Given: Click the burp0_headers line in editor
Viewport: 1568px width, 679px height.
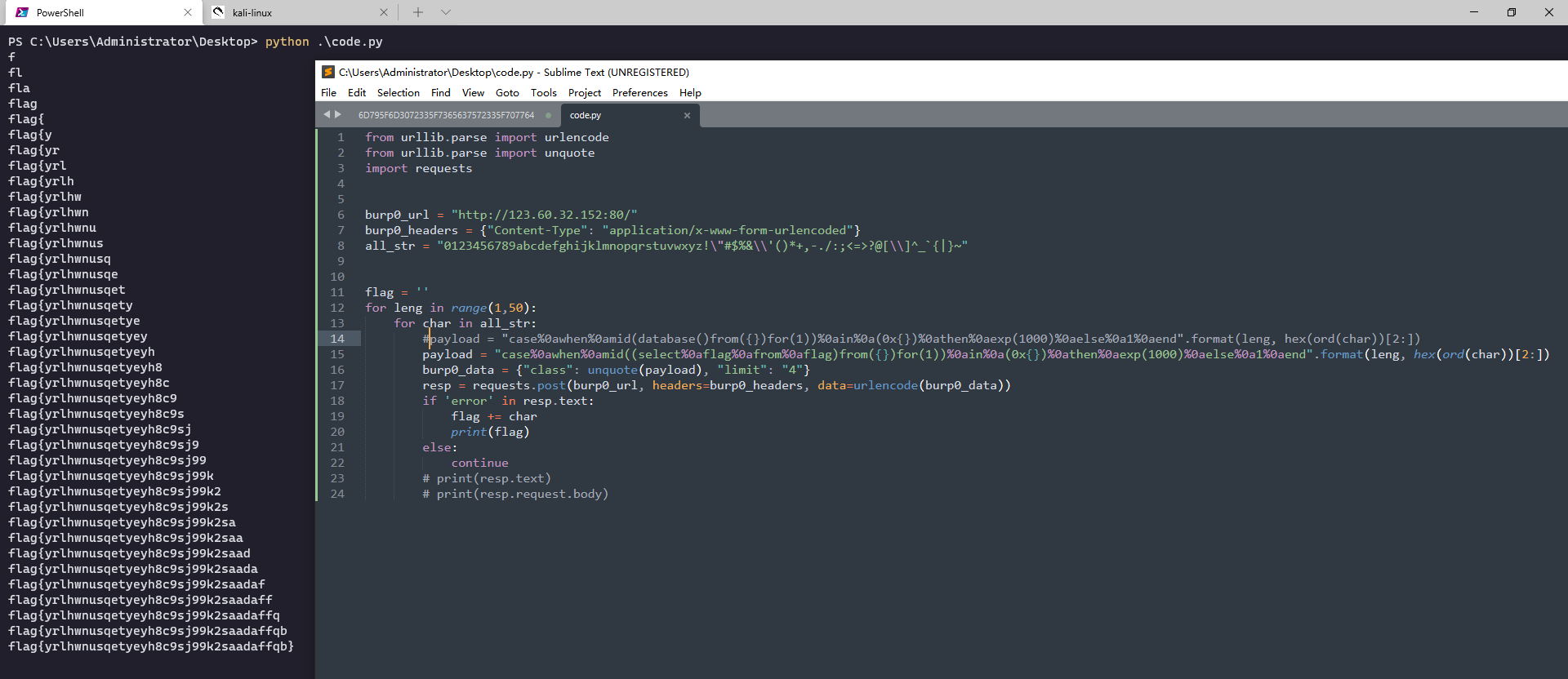Looking at the screenshot, I should pos(612,230).
